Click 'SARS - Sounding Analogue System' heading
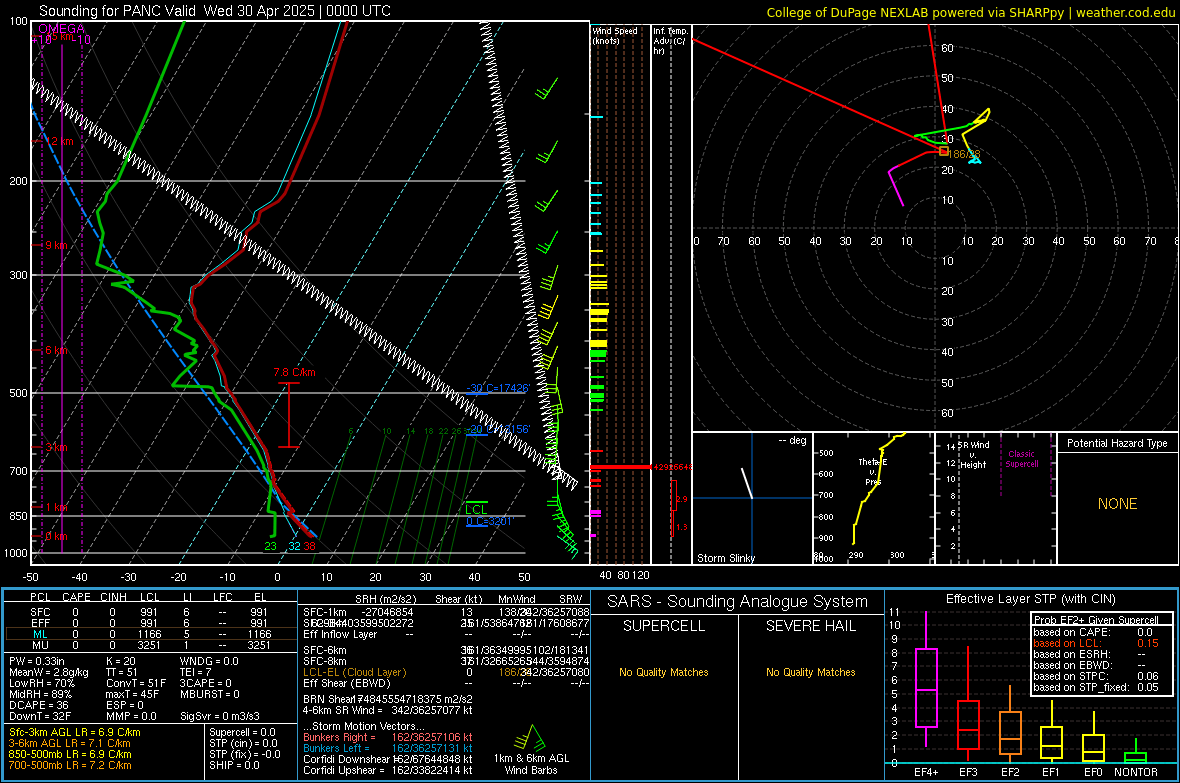 [x=738, y=602]
